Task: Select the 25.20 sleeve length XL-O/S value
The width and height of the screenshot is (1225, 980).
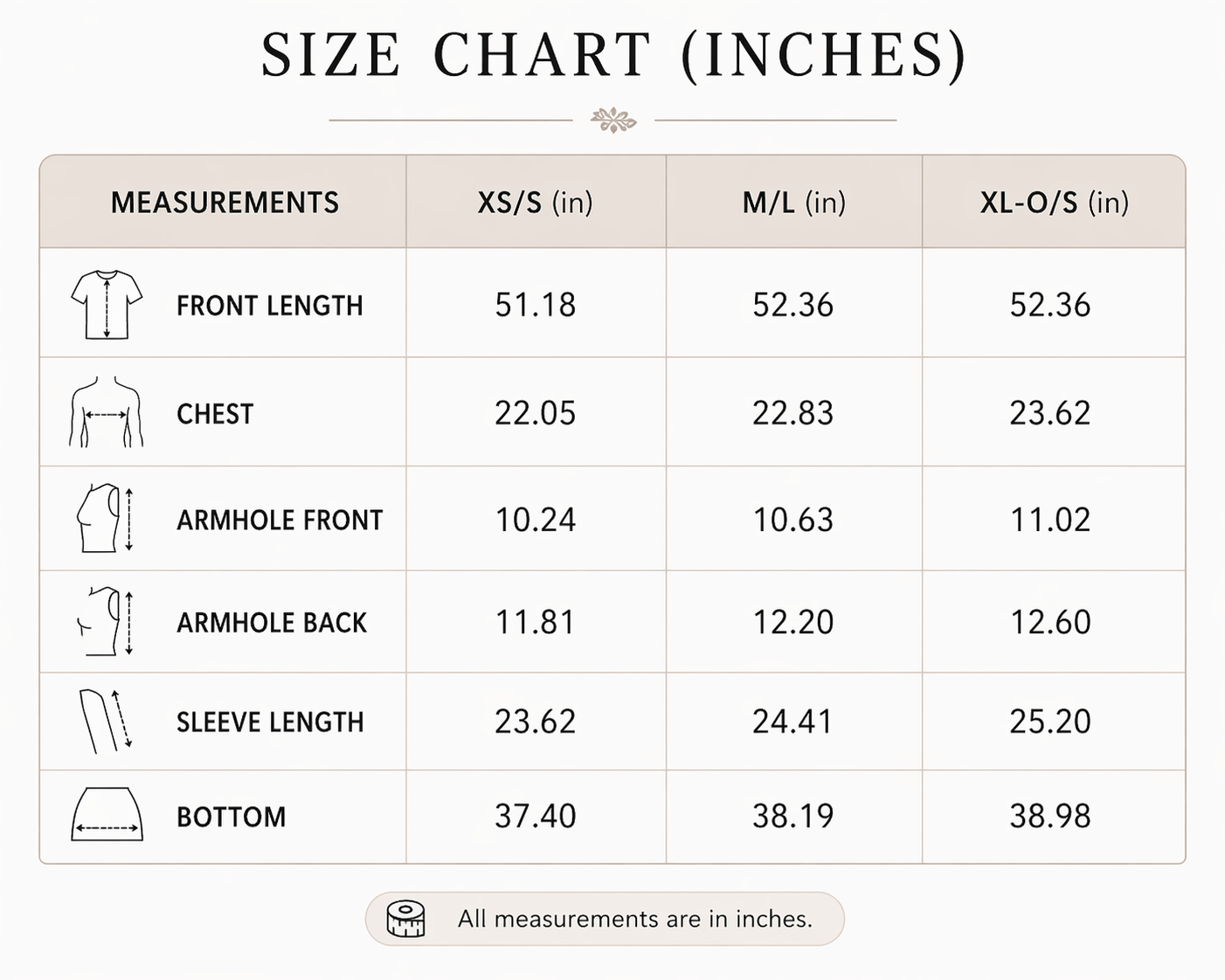Action: click(x=1050, y=721)
